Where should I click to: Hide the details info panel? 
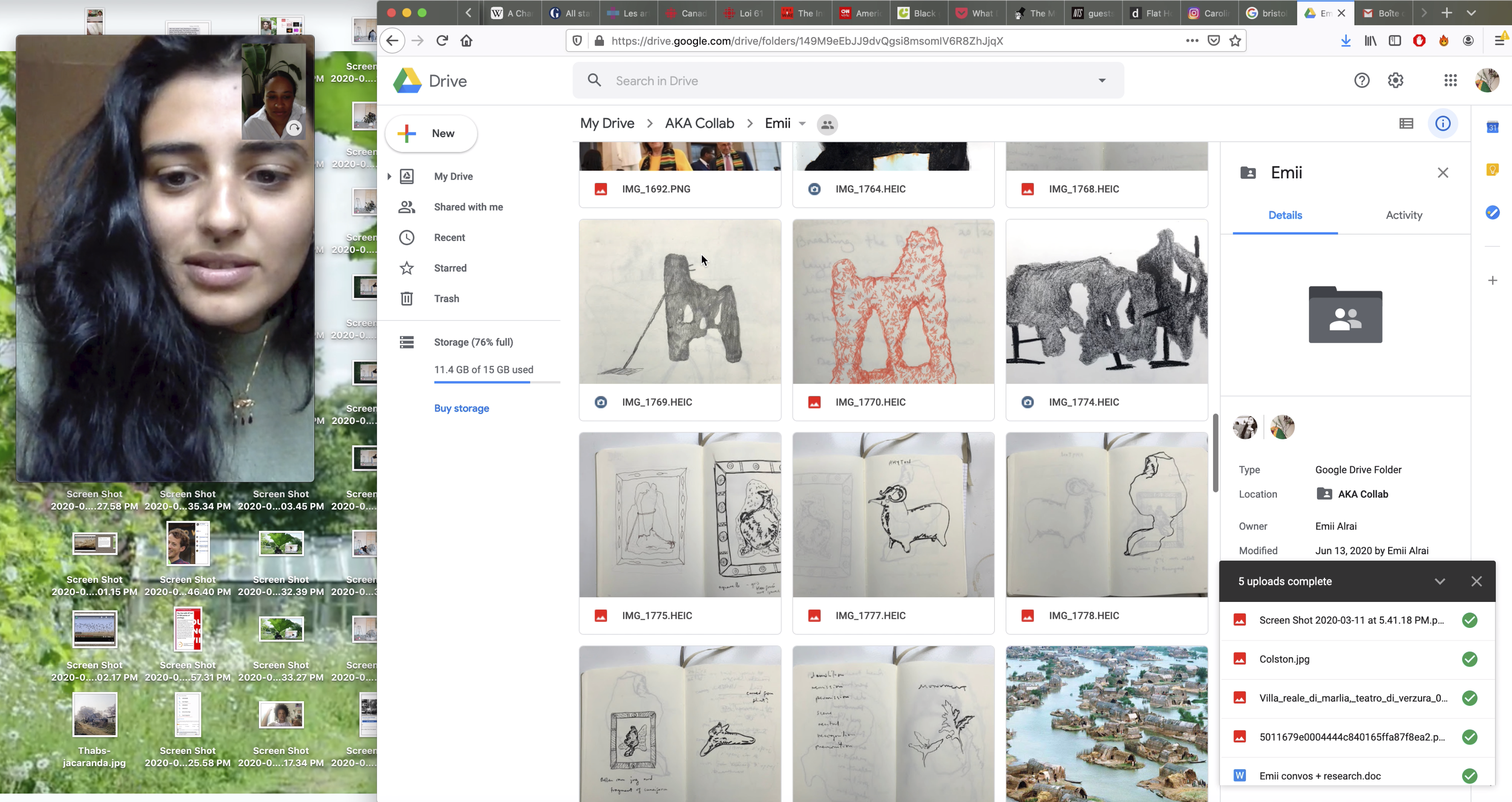(1443, 123)
